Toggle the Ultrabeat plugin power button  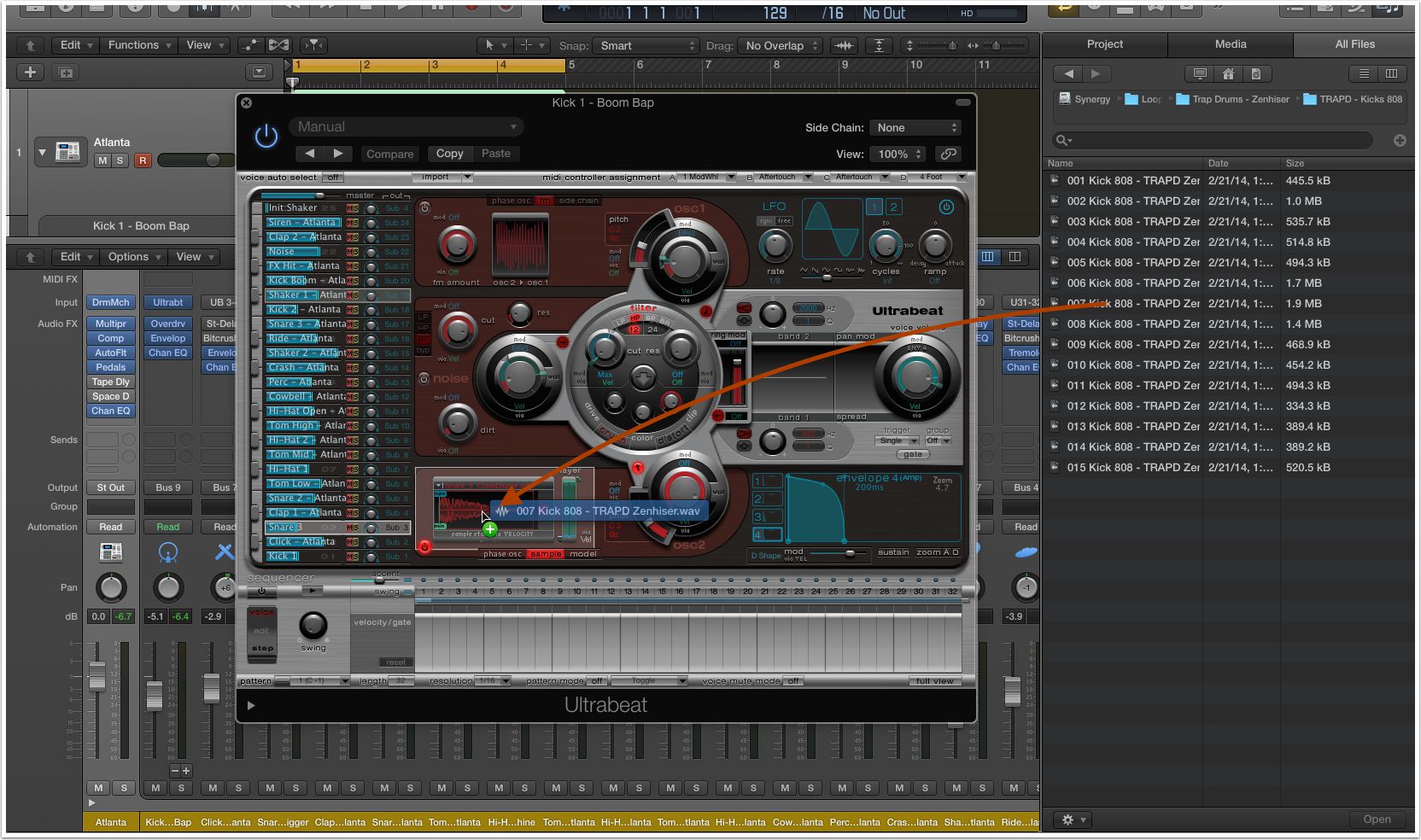click(266, 136)
